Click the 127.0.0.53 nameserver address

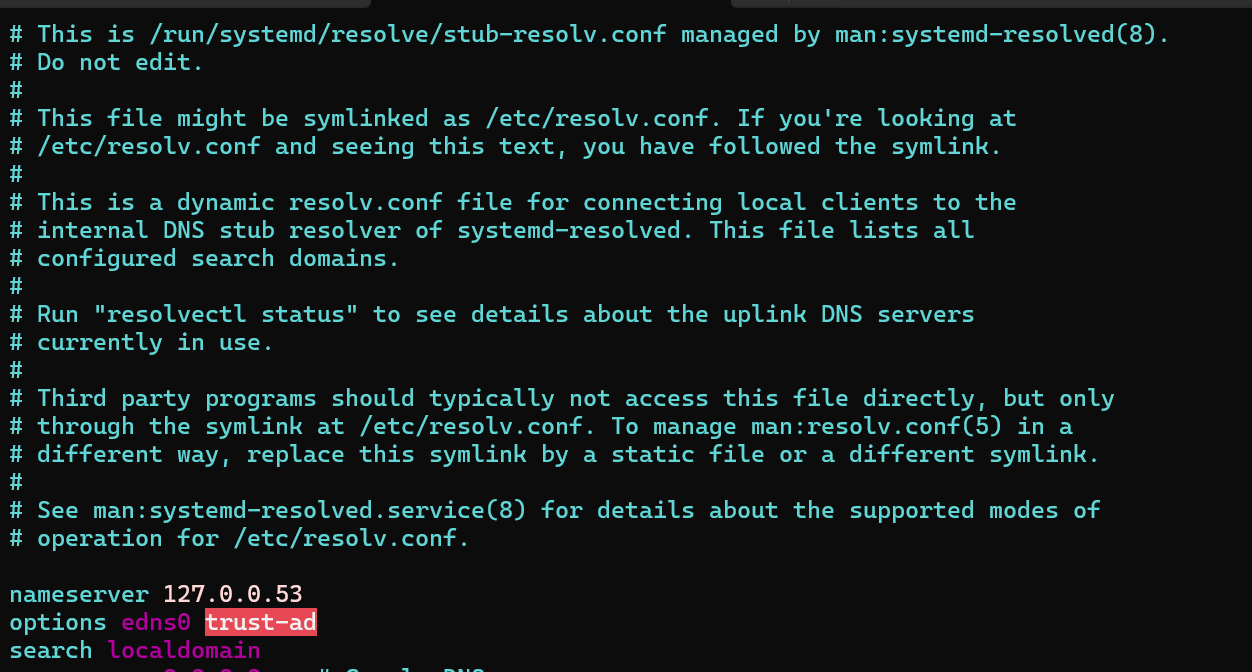coord(232,594)
